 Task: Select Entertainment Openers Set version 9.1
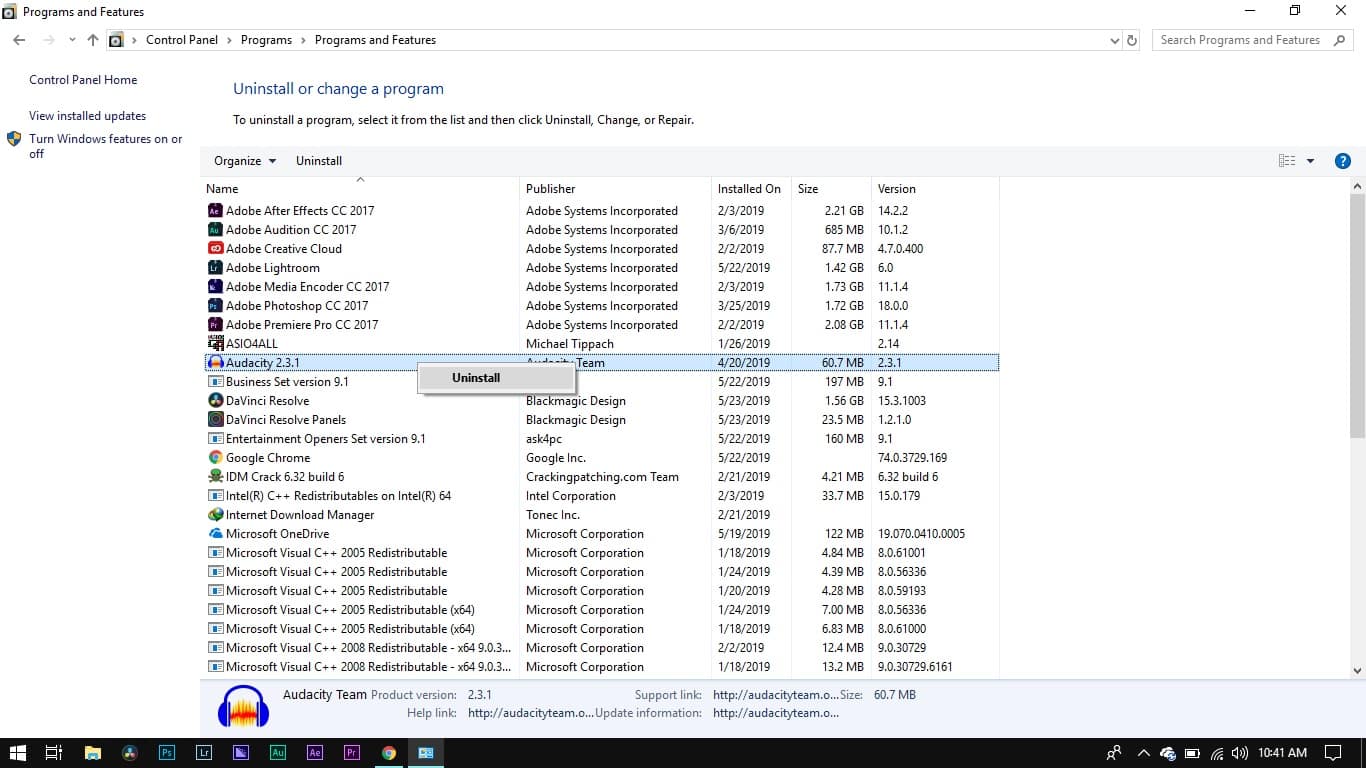(x=600, y=439)
